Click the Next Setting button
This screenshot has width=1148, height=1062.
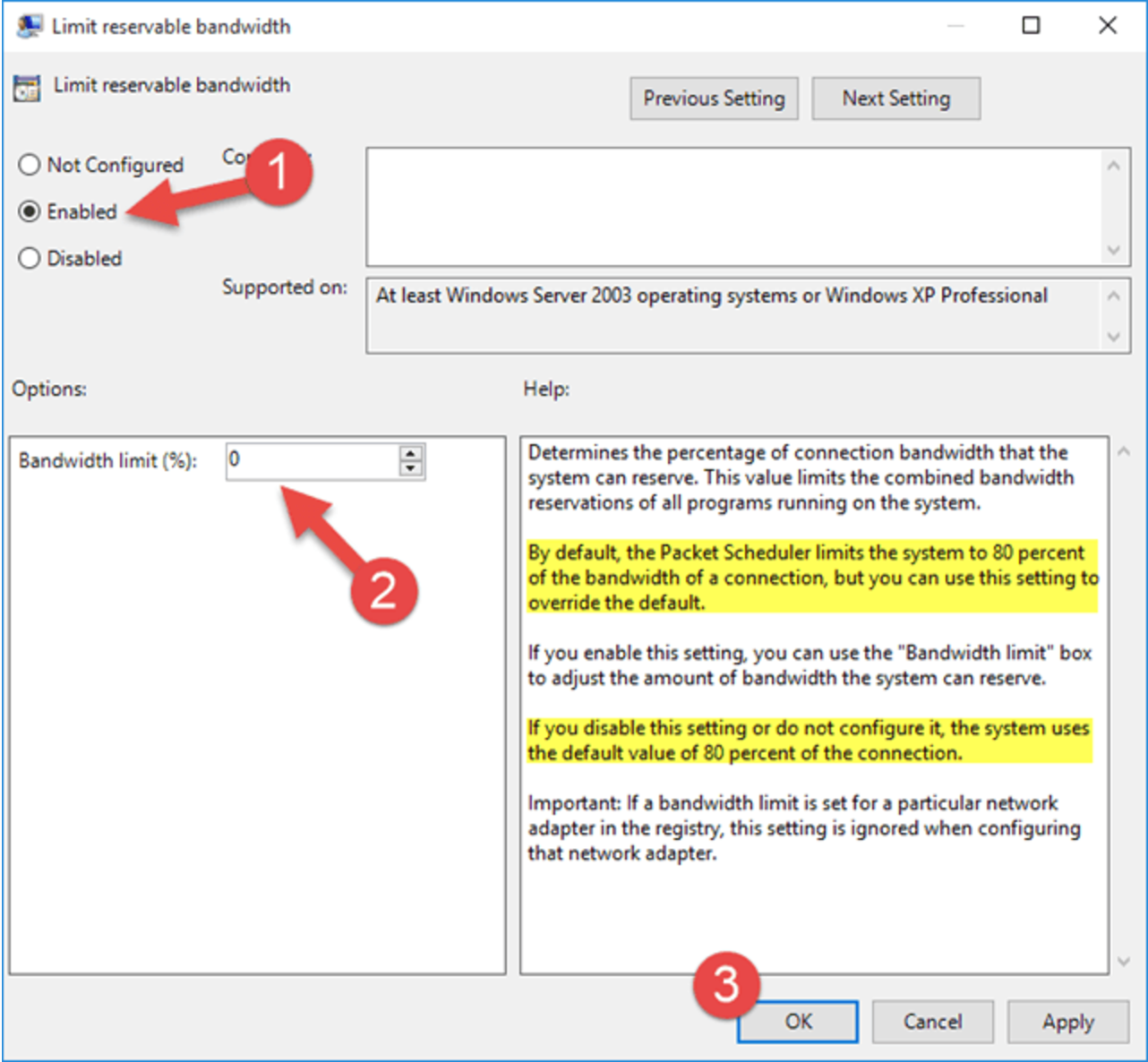(x=895, y=98)
